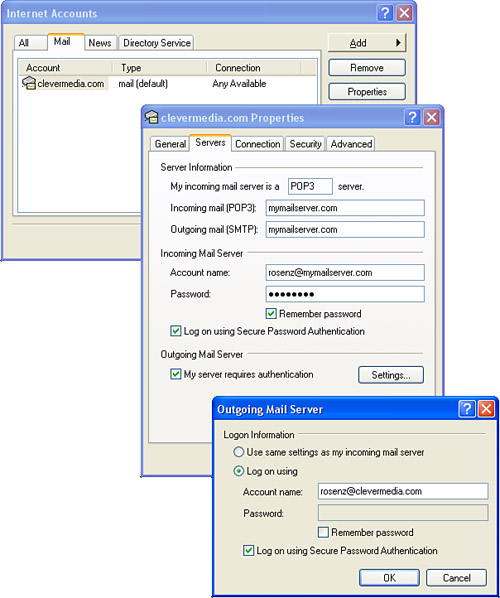Click the Settings... button
500x598 pixels.
391,375
